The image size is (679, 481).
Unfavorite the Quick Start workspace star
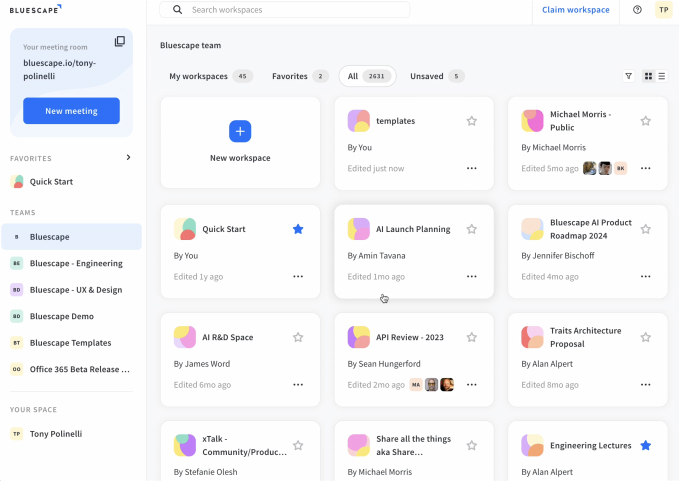(298, 229)
